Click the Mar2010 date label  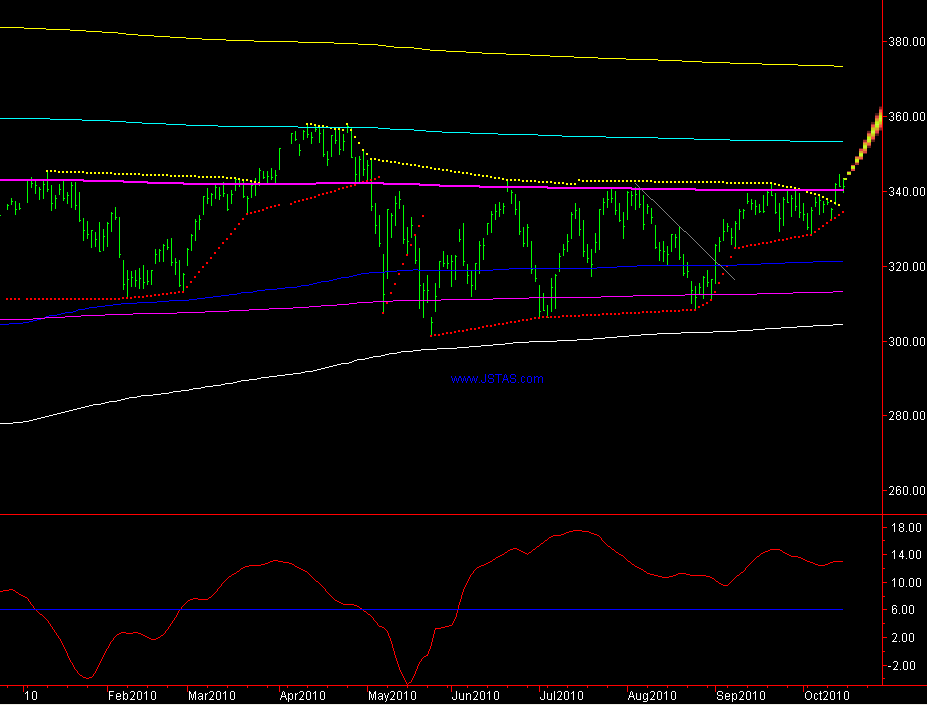coord(211,695)
